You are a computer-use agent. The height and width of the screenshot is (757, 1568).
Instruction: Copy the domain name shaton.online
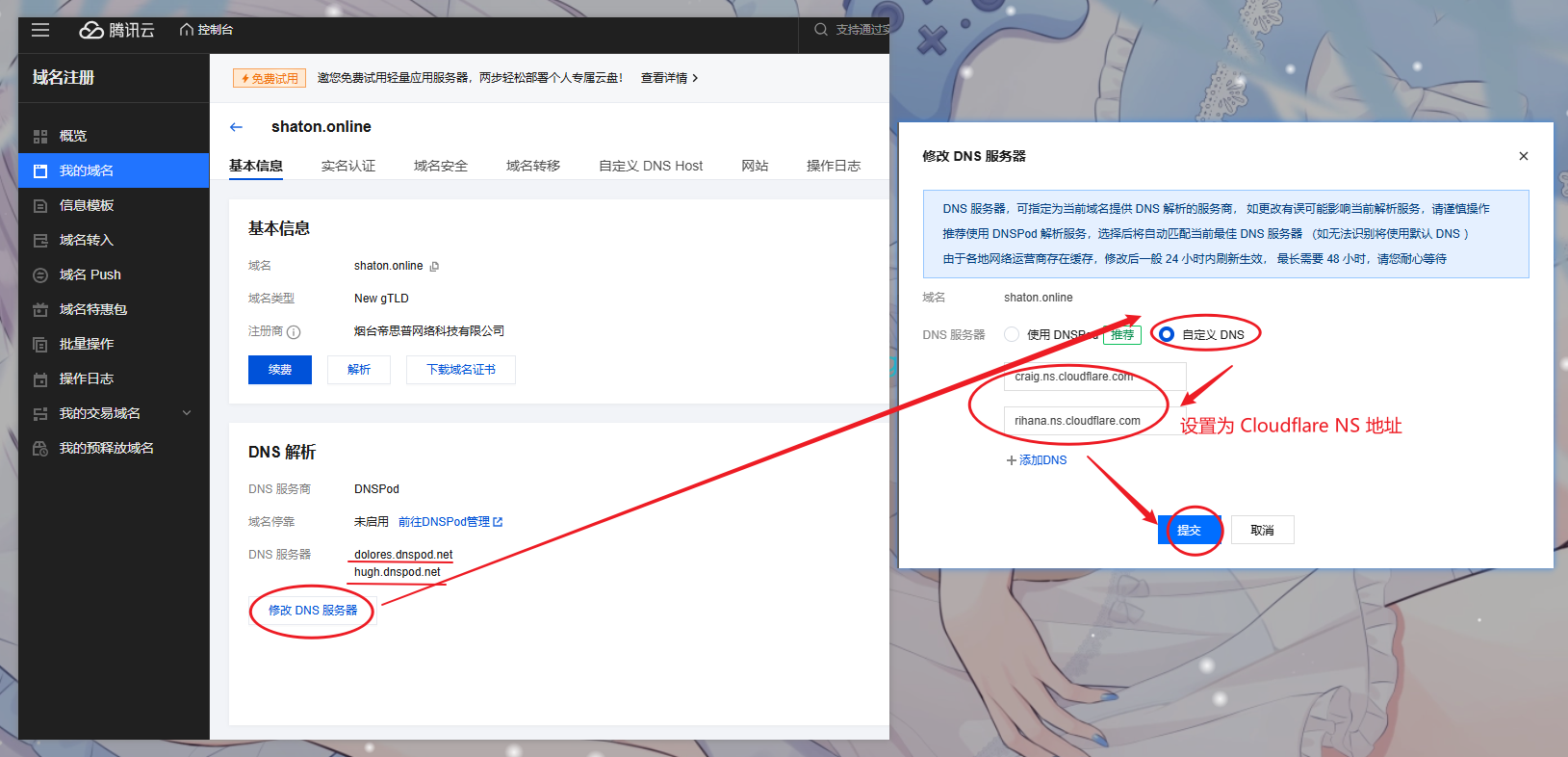pos(434,267)
